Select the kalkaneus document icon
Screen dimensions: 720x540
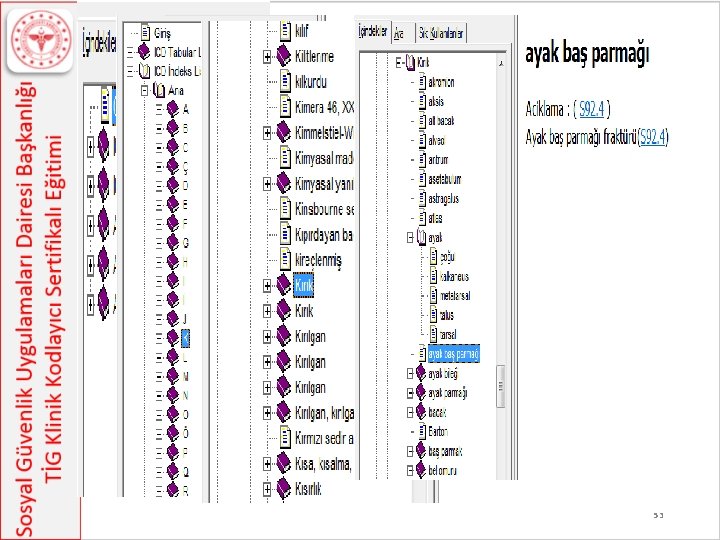pyautogui.click(x=433, y=276)
